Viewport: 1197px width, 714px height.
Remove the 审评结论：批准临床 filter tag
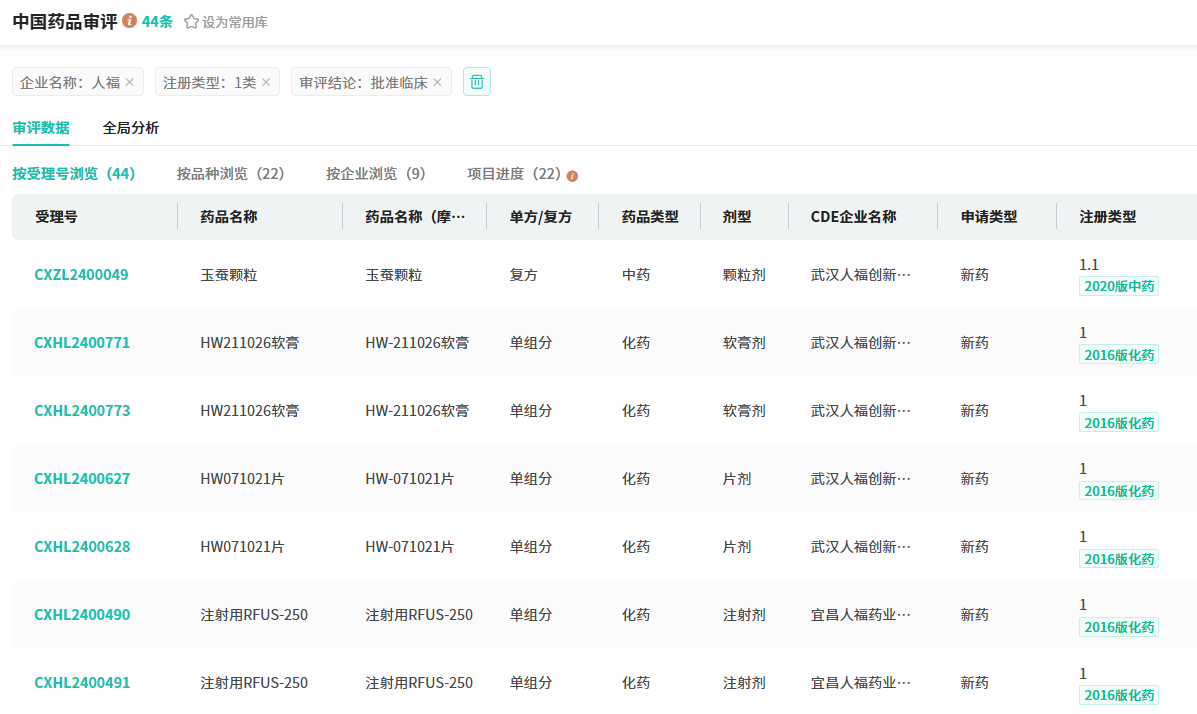(437, 82)
